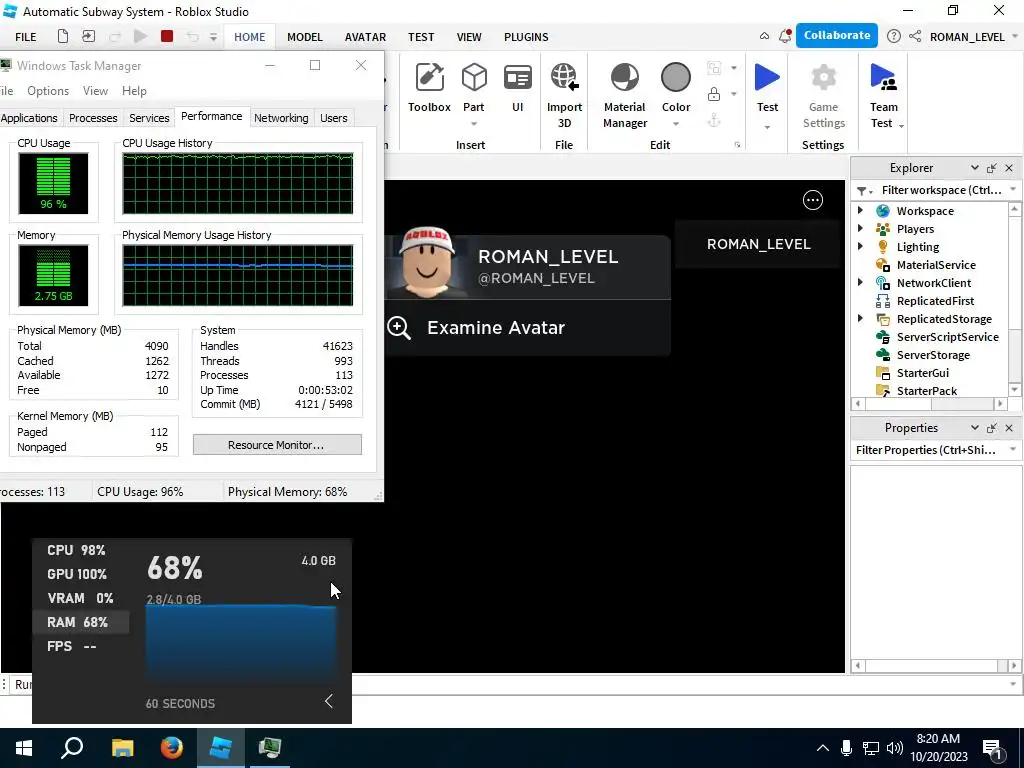Open the Services tab in Task Manager
Image resolution: width=1024 pixels, height=768 pixels.
tap(149, 118)
